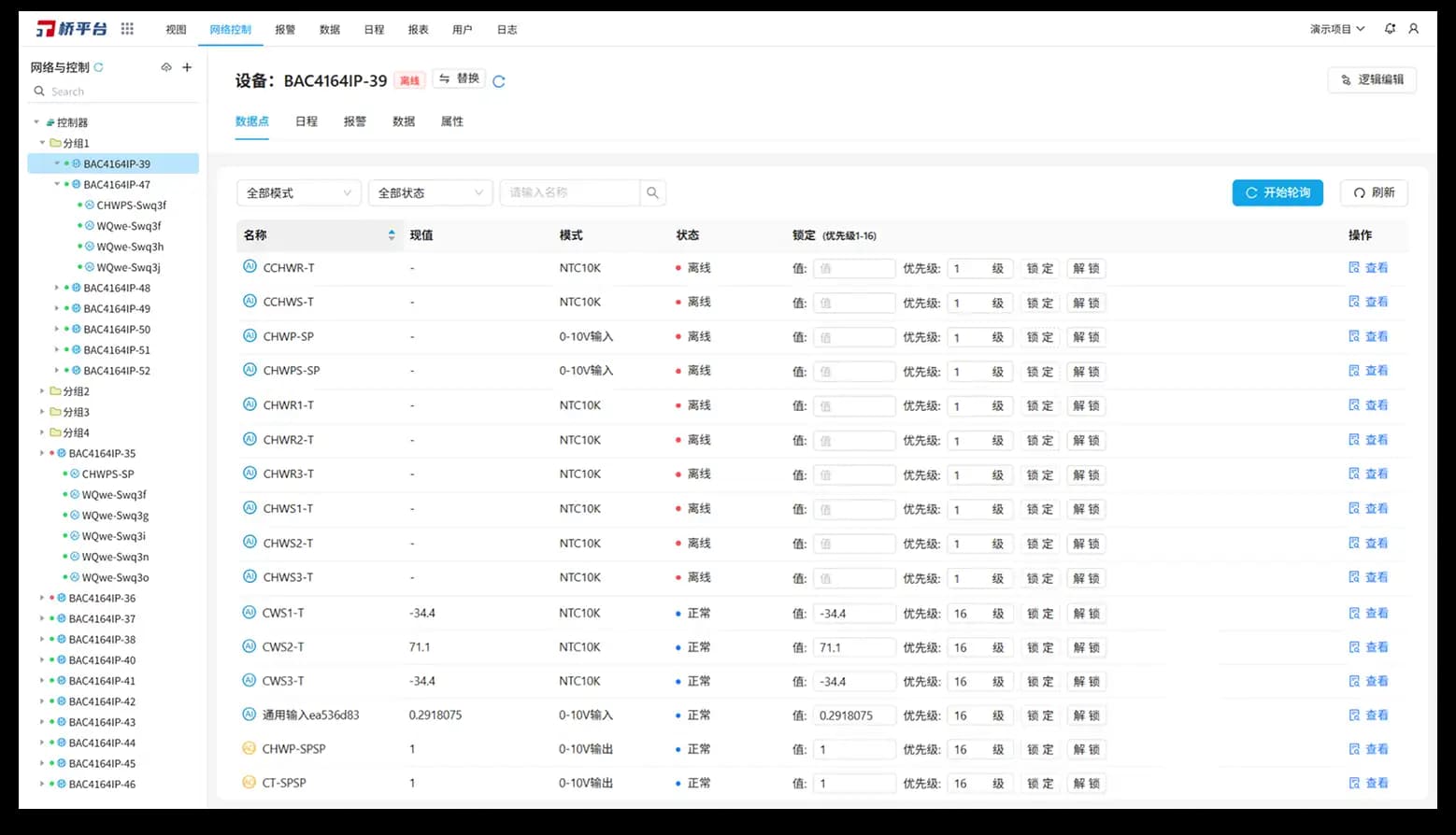The image size is (1456, 835).
Task: Reload device status icon beside 替换
Action: pos(499,81)
